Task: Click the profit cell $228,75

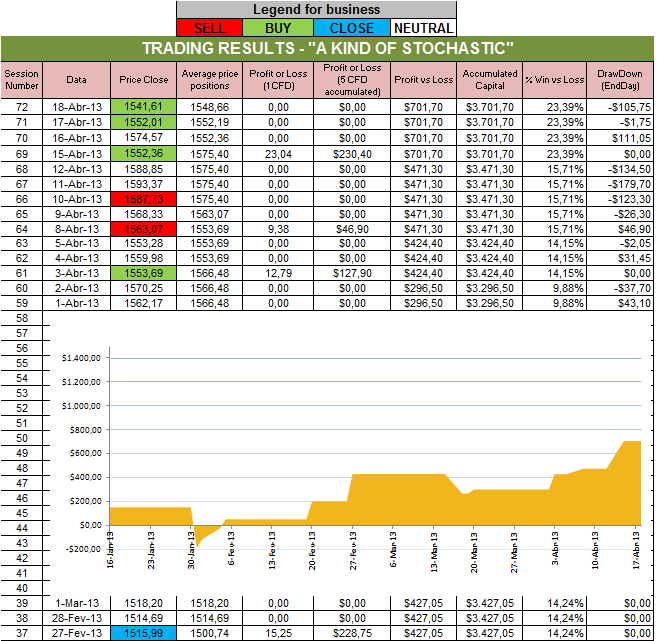Action: pyautogui.click(x=352, y=633)
